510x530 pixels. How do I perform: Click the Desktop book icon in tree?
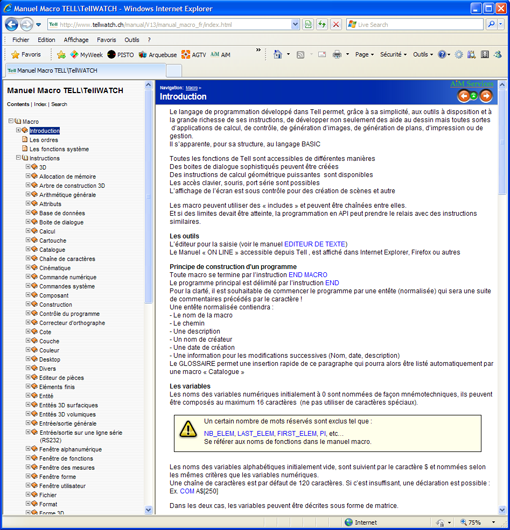point(34,359)
